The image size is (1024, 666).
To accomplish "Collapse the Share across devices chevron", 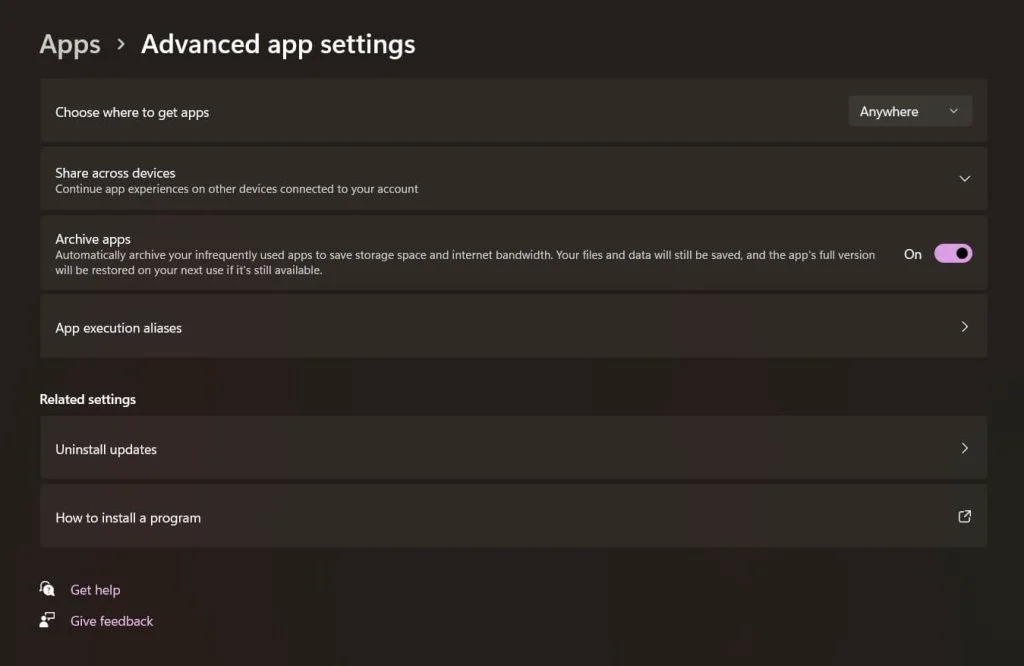I will pos(964,178).
